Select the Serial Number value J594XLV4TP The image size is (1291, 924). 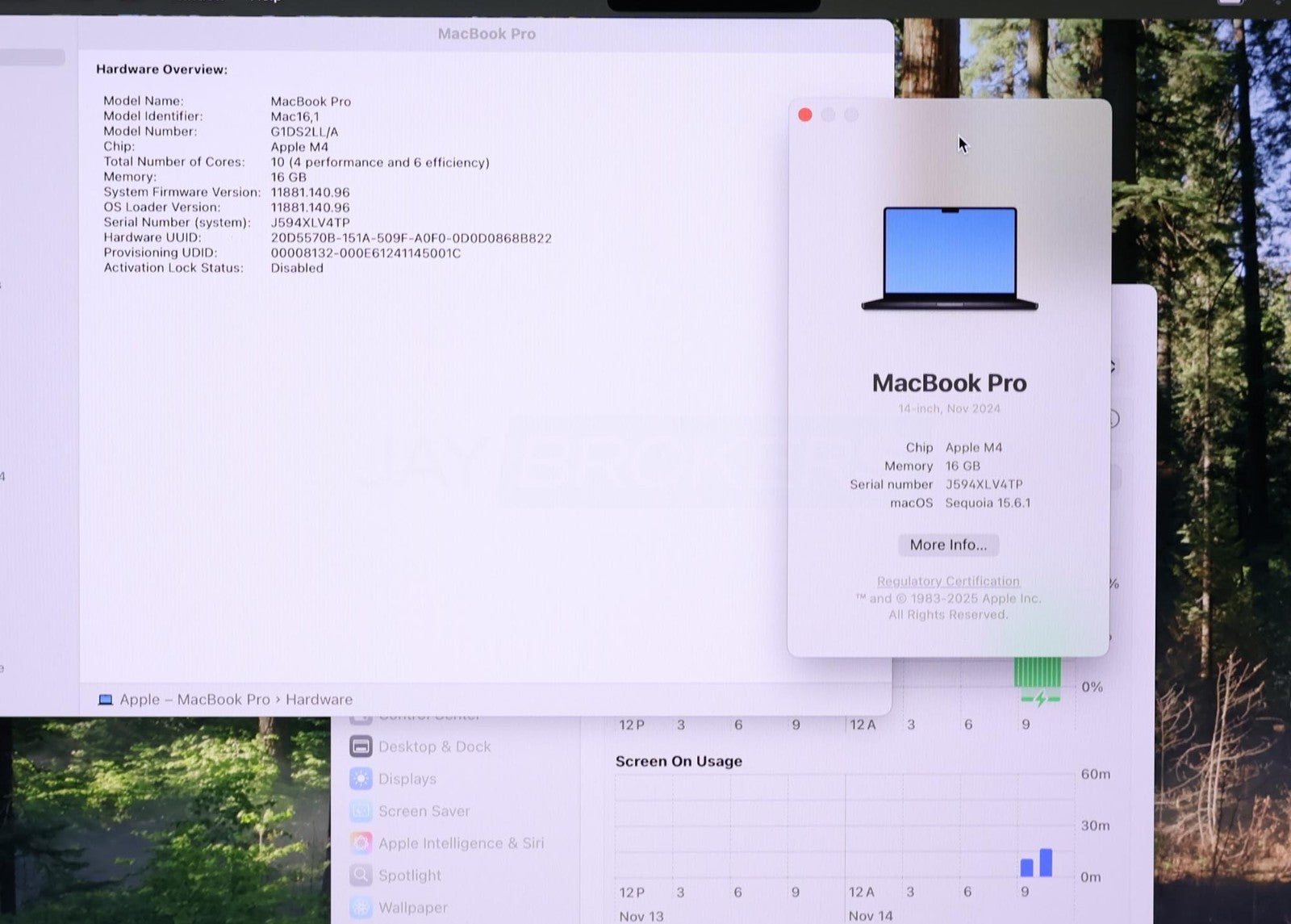(x=310, y=223)
